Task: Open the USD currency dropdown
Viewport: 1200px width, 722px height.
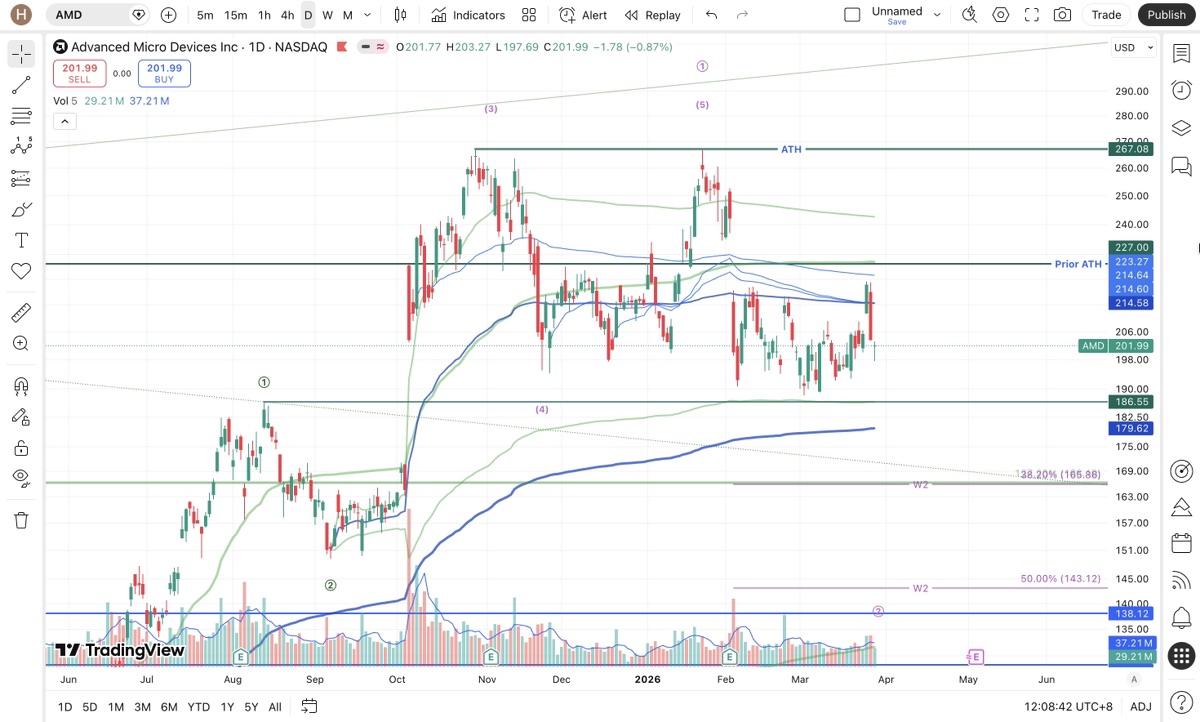Action: [1135, 47]
